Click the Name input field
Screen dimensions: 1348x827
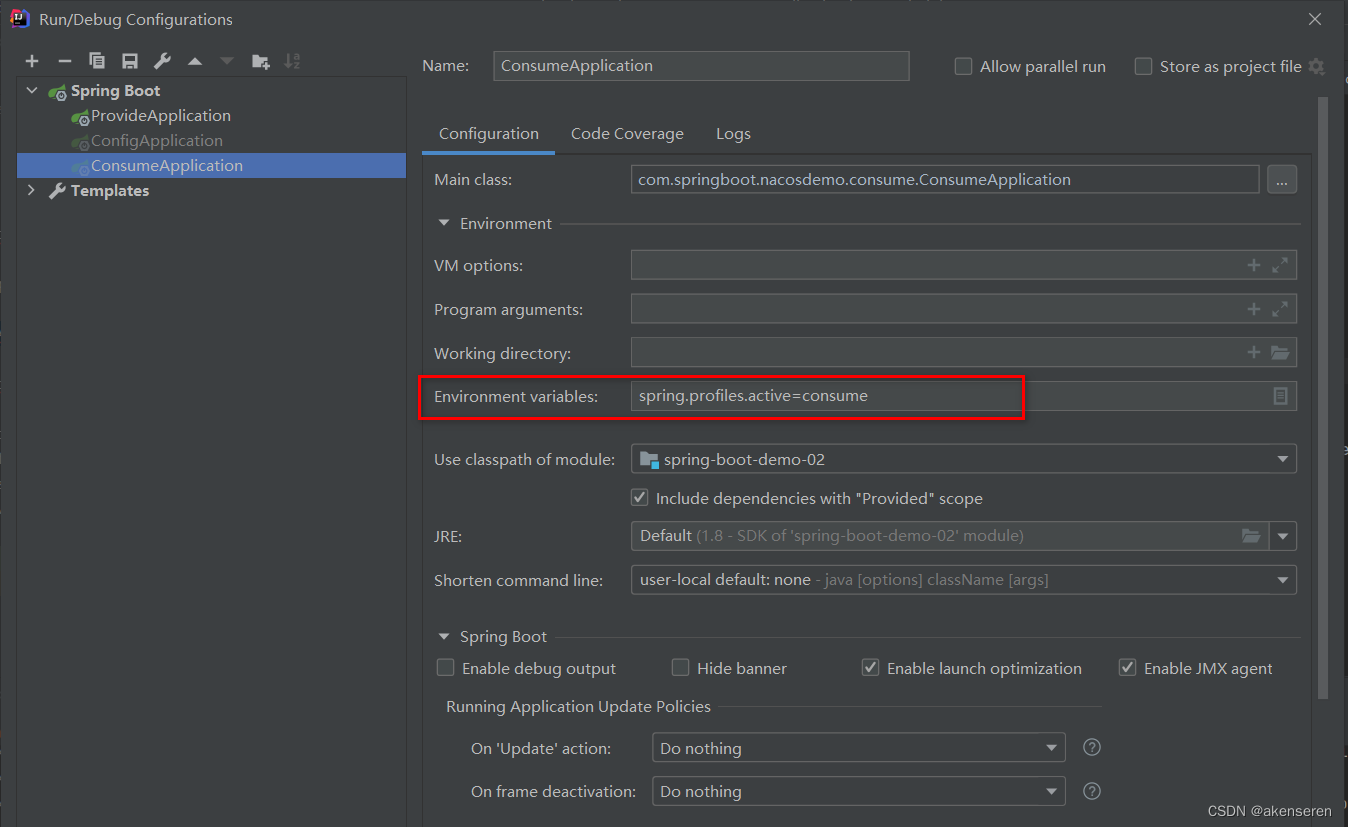pos(701,66)
